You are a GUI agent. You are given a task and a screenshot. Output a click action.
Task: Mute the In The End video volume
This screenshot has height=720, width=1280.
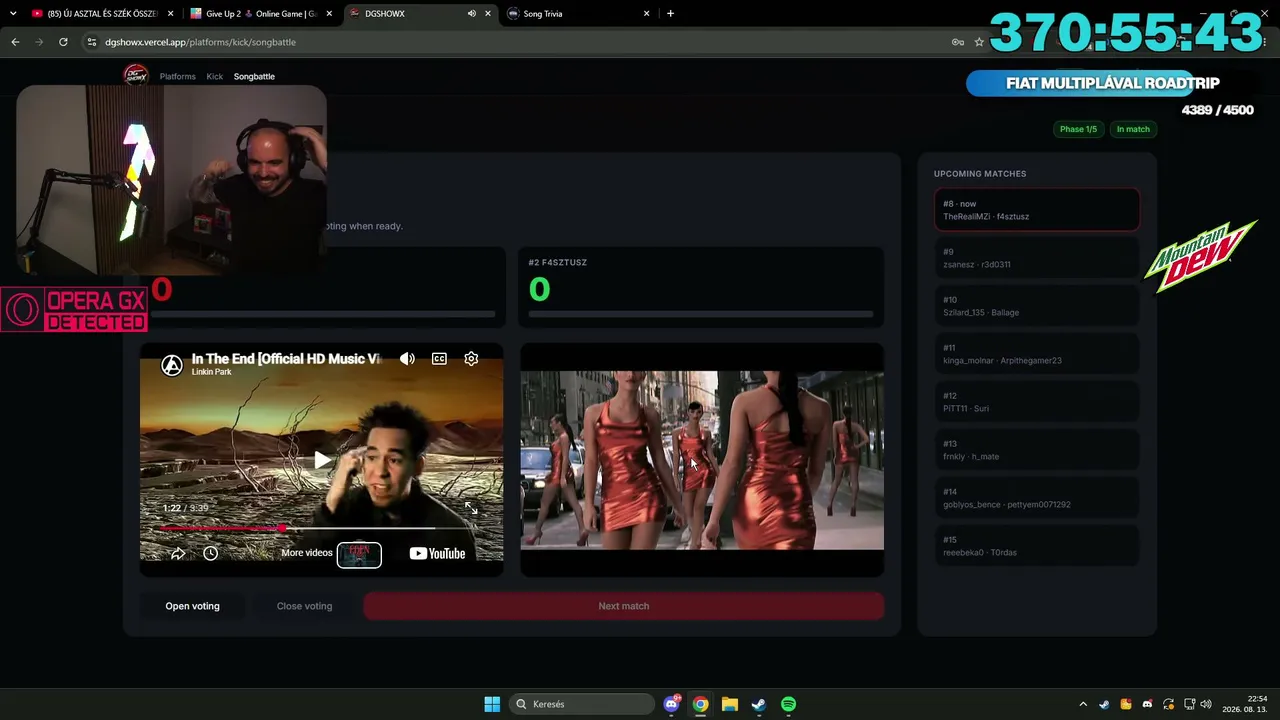[x=407, y=359]
